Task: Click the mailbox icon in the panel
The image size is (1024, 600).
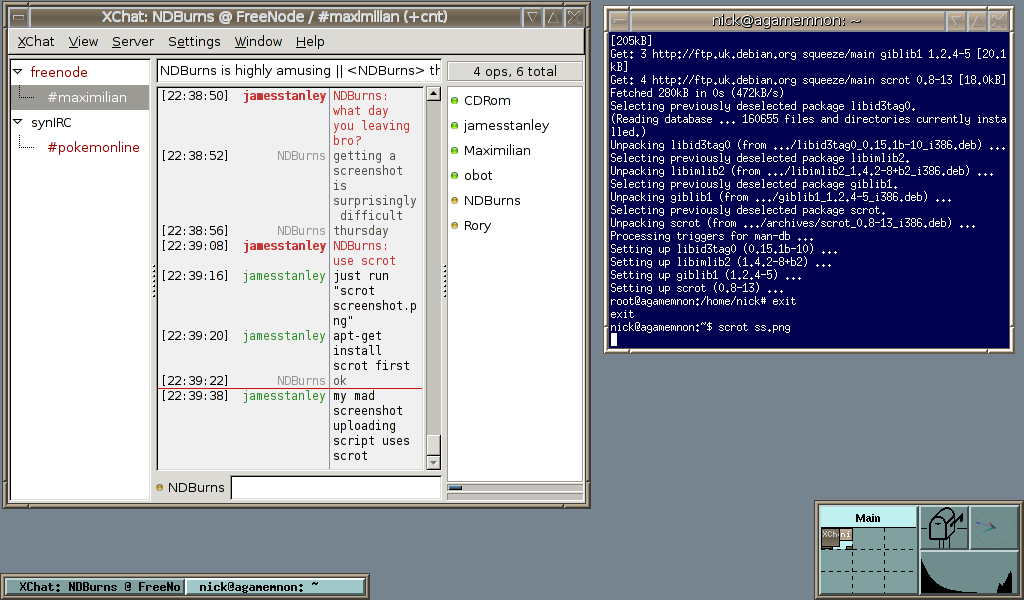Action: point(943,527)
